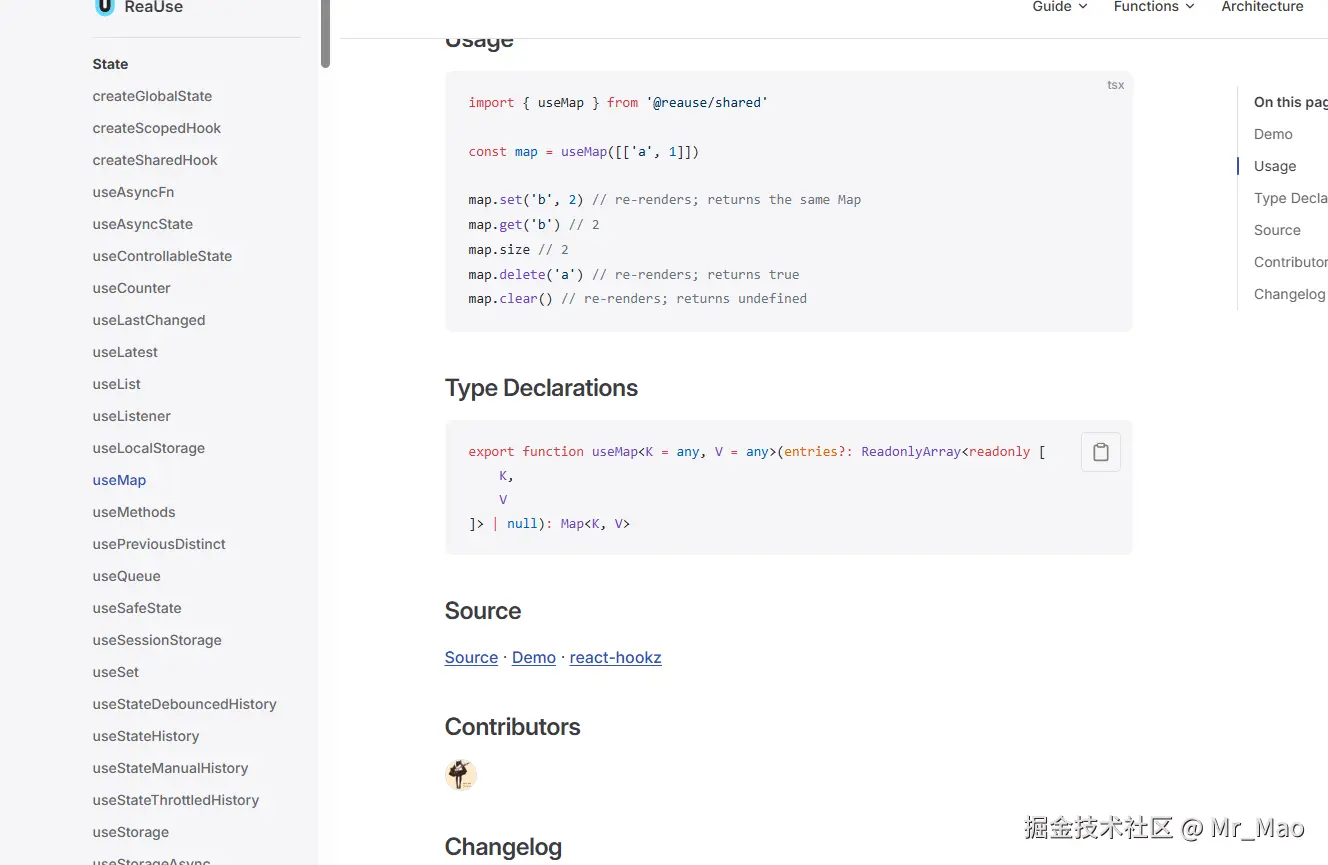The height and width of the screenshot is (865, 1328).
Task: Jump to Type Declarations in outline
Action: pyautogui.click(x=1290, y=198)
